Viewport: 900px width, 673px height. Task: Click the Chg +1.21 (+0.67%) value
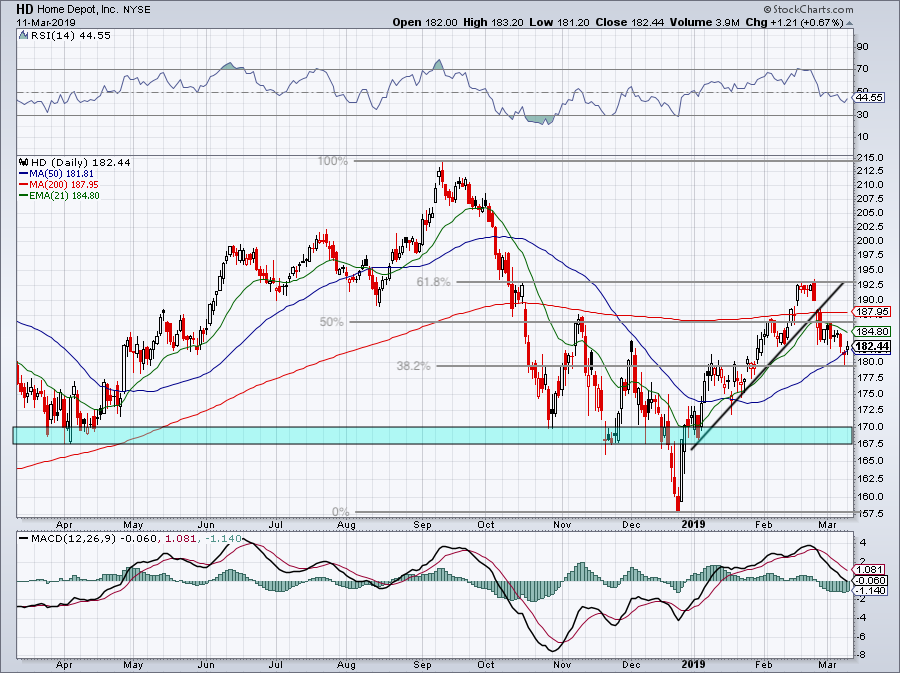pos(796,22)
